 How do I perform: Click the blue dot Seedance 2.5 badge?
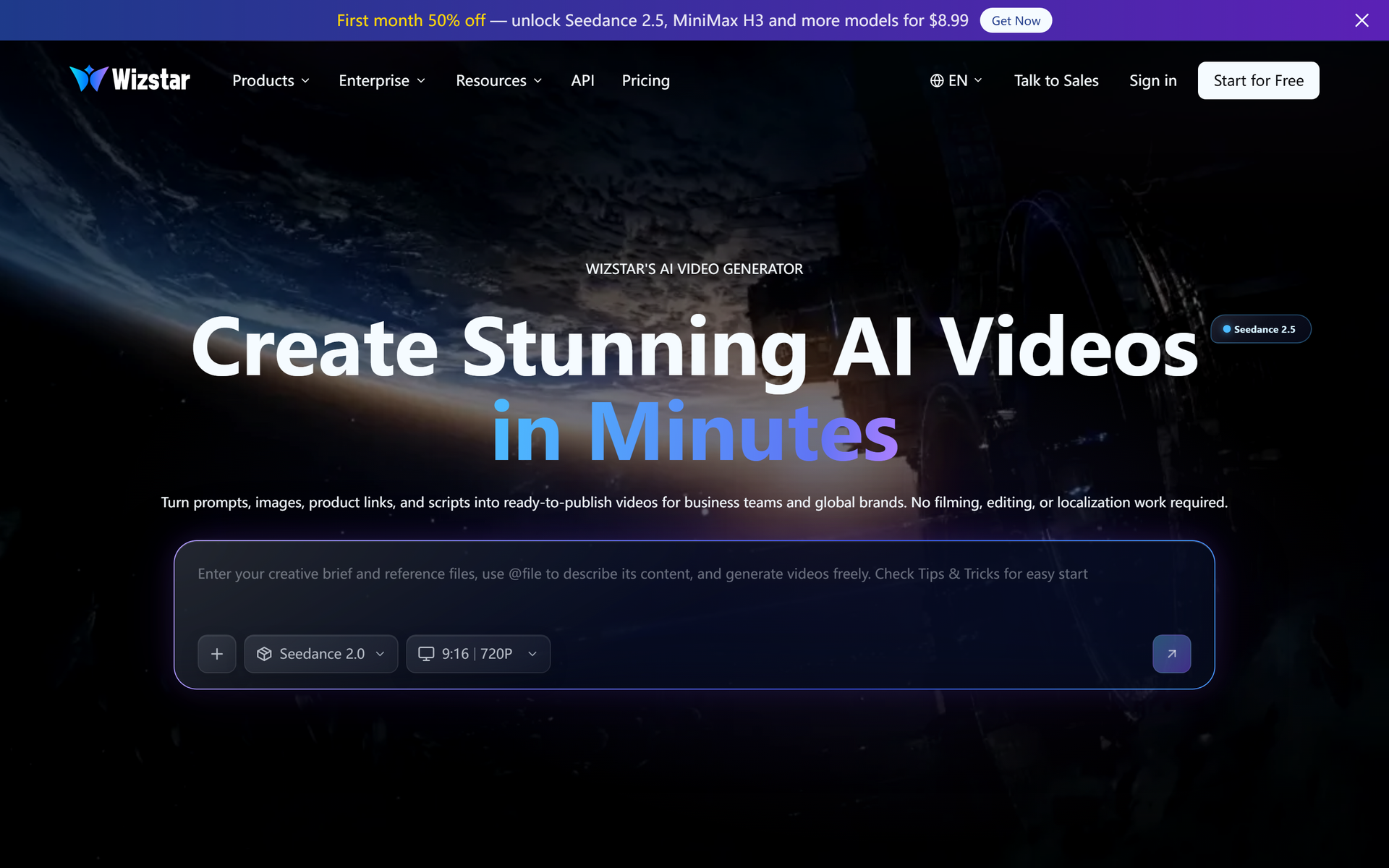pyautogui.click(x=1261, y=329)
